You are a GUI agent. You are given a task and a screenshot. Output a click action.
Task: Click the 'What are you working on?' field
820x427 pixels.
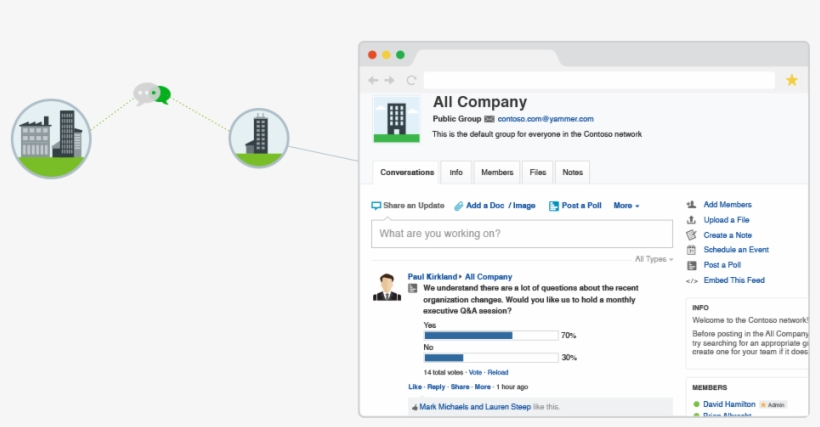click(x=522, y=234)
